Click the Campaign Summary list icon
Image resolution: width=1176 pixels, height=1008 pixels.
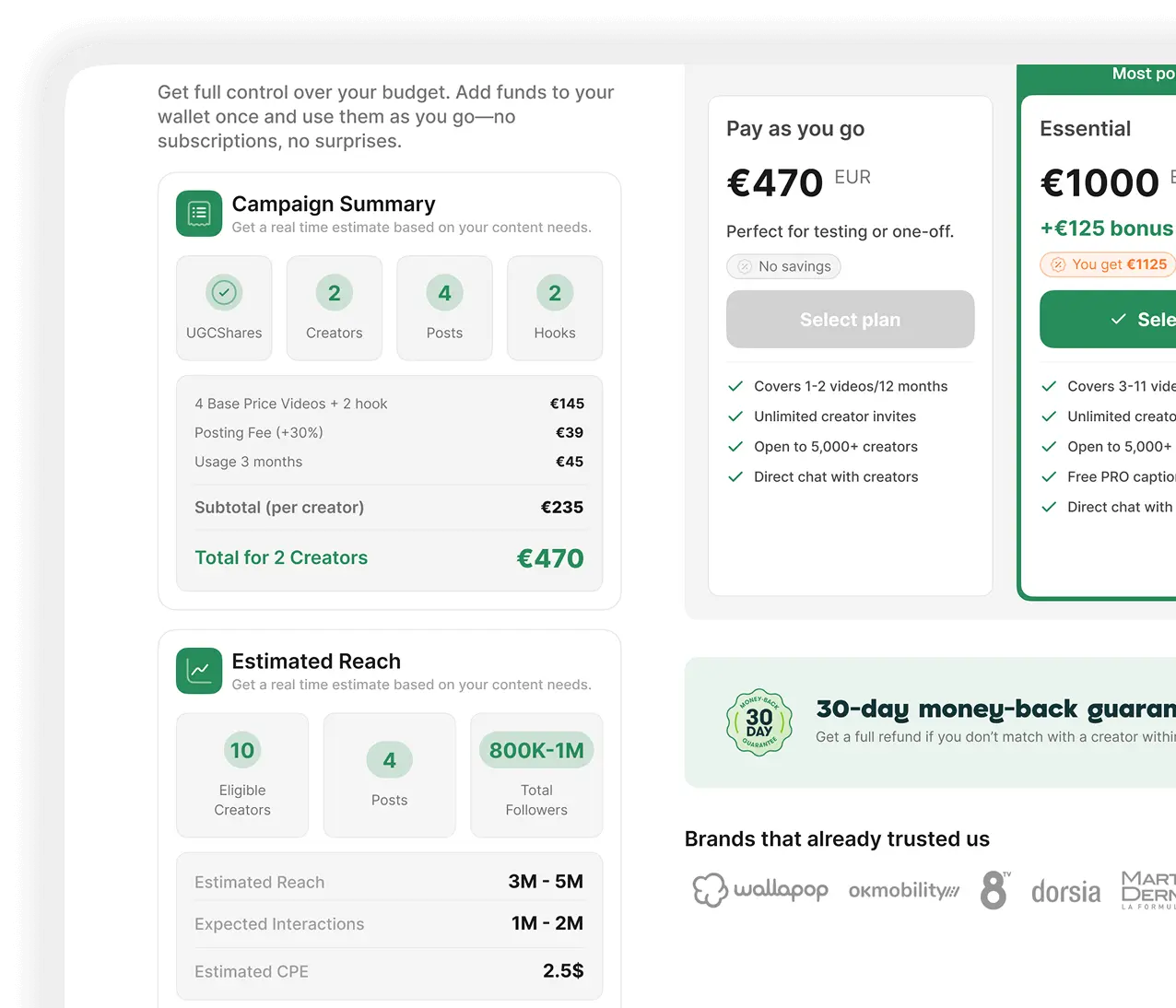[x=199, y=214]
